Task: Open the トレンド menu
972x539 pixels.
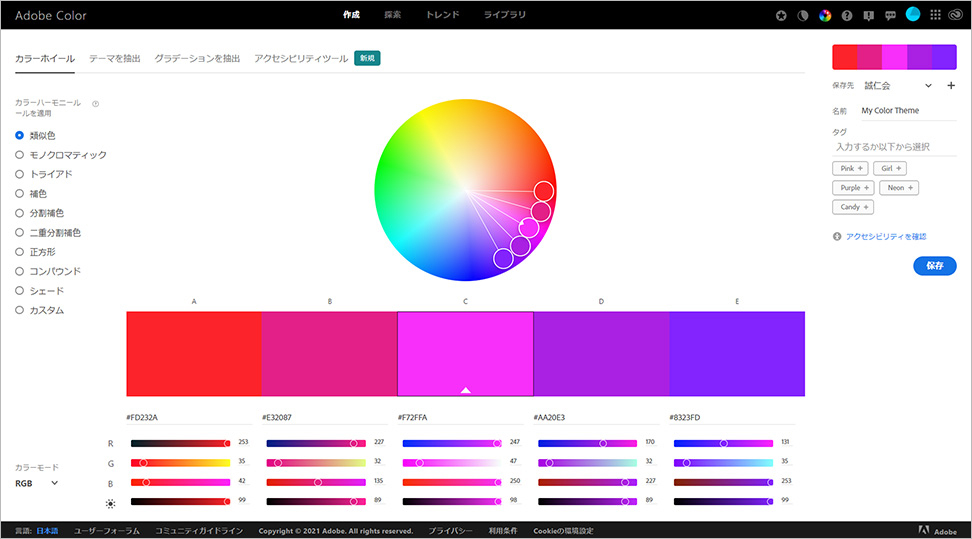Action: [x=442, y=14]
